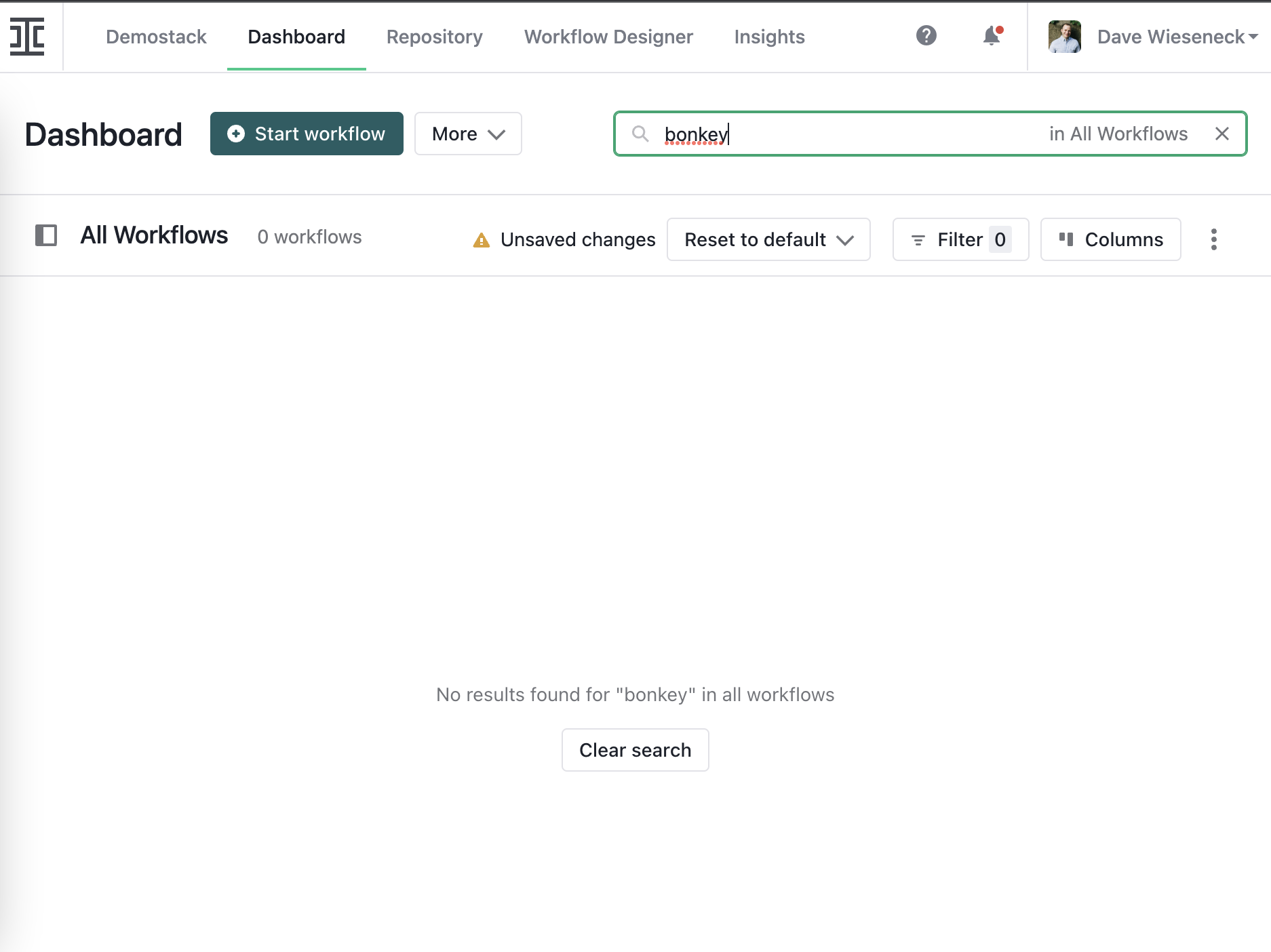Viewport: 1271px width, 952px height.
Task: Click the search magnifier icon
Action: pos(640,134)
